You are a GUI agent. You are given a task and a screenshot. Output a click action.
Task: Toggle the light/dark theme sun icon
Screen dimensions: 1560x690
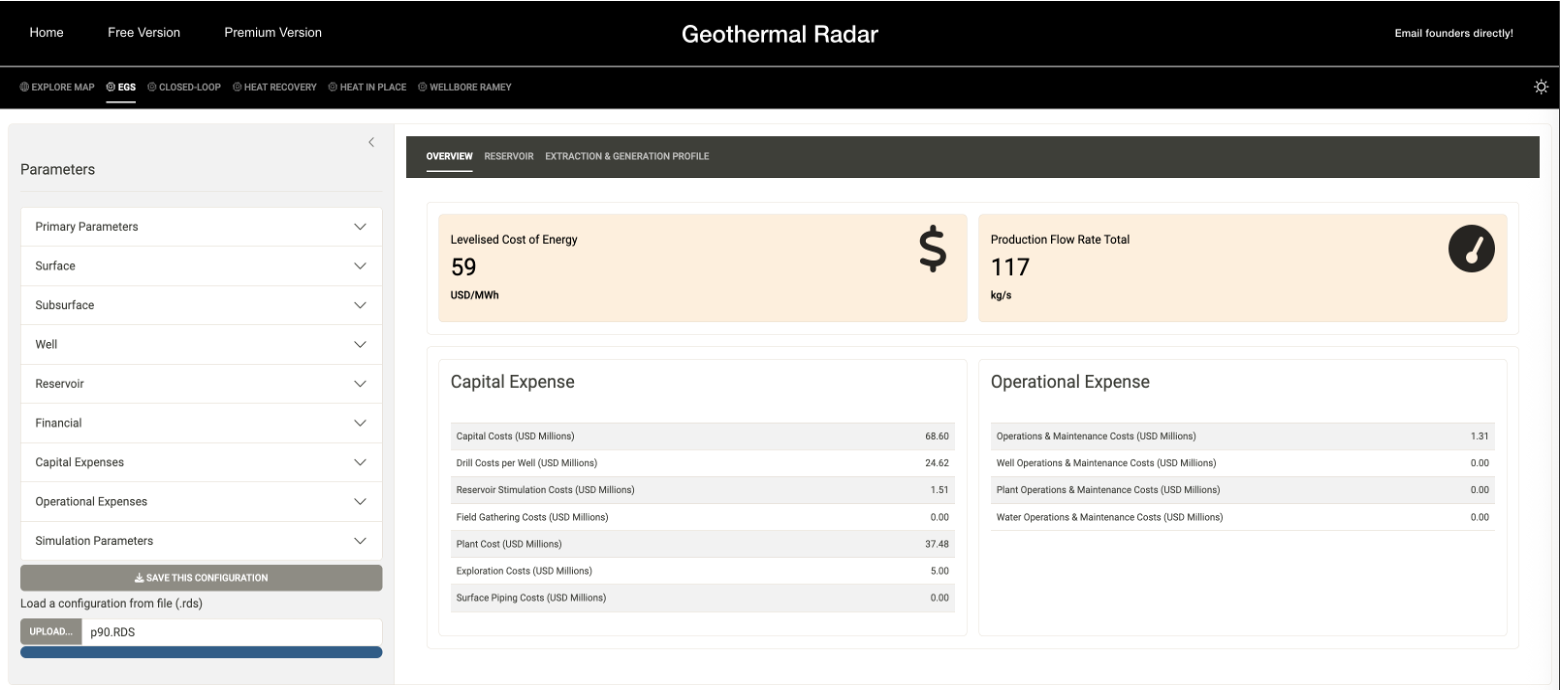pos(1541,87)
